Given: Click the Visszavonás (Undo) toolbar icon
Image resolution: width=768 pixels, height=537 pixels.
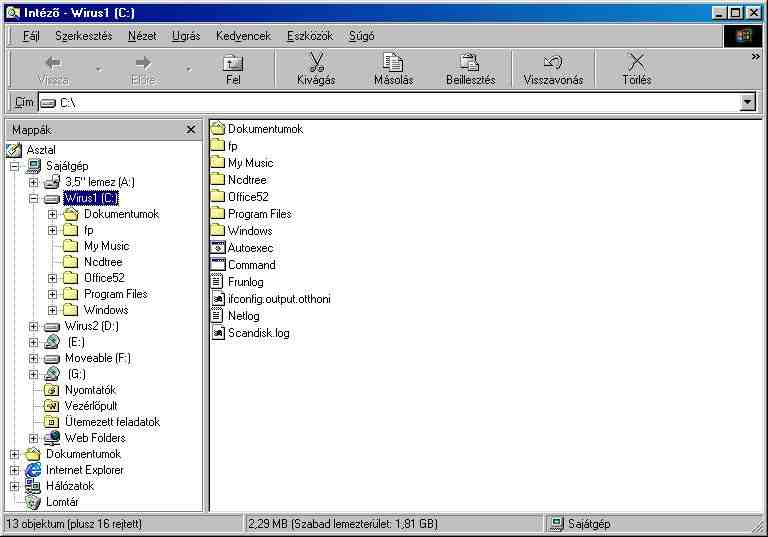Looking at the screenshot, I should click(553, 63).
